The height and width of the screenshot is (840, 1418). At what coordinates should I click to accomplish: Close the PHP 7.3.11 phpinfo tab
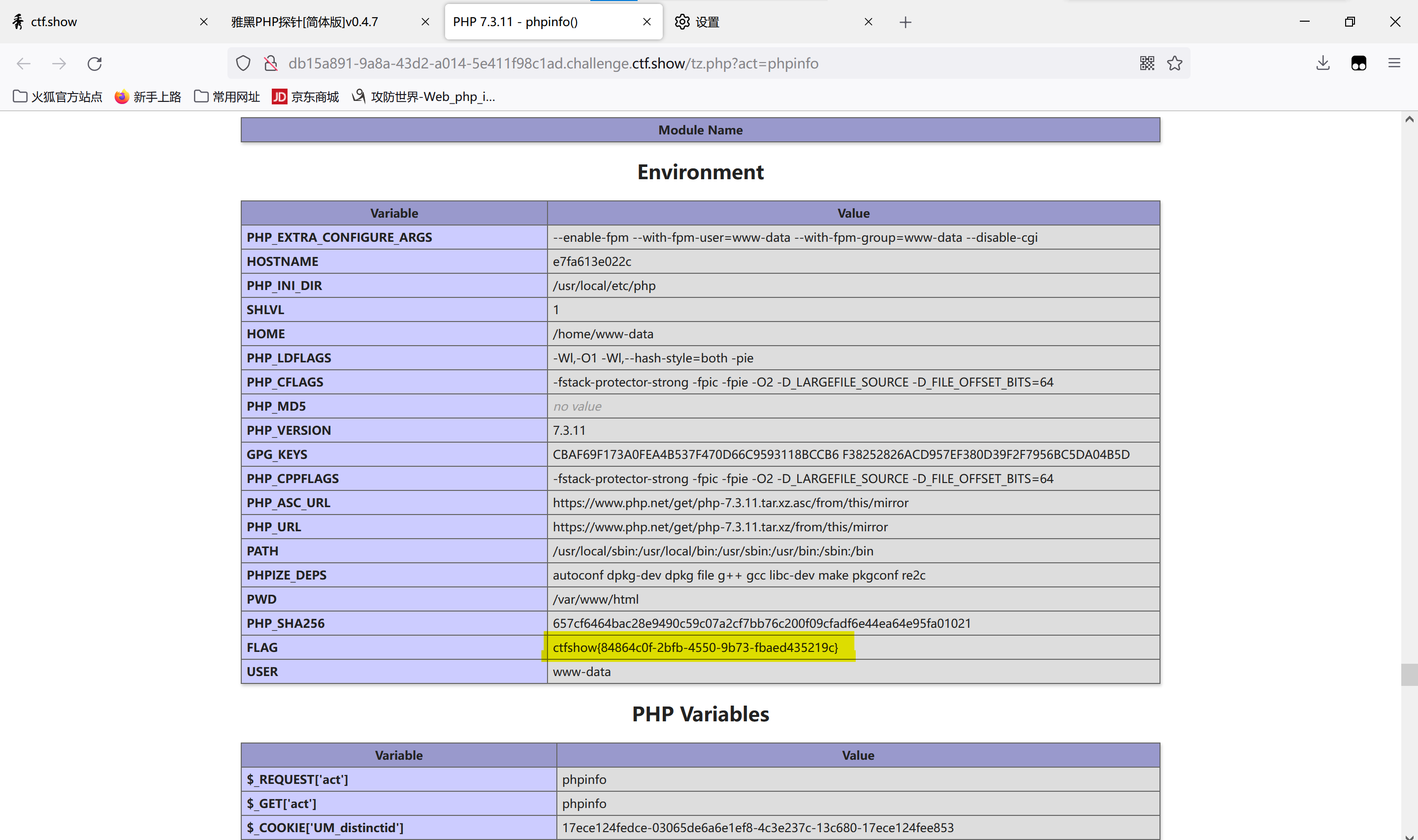click(647, 22)
